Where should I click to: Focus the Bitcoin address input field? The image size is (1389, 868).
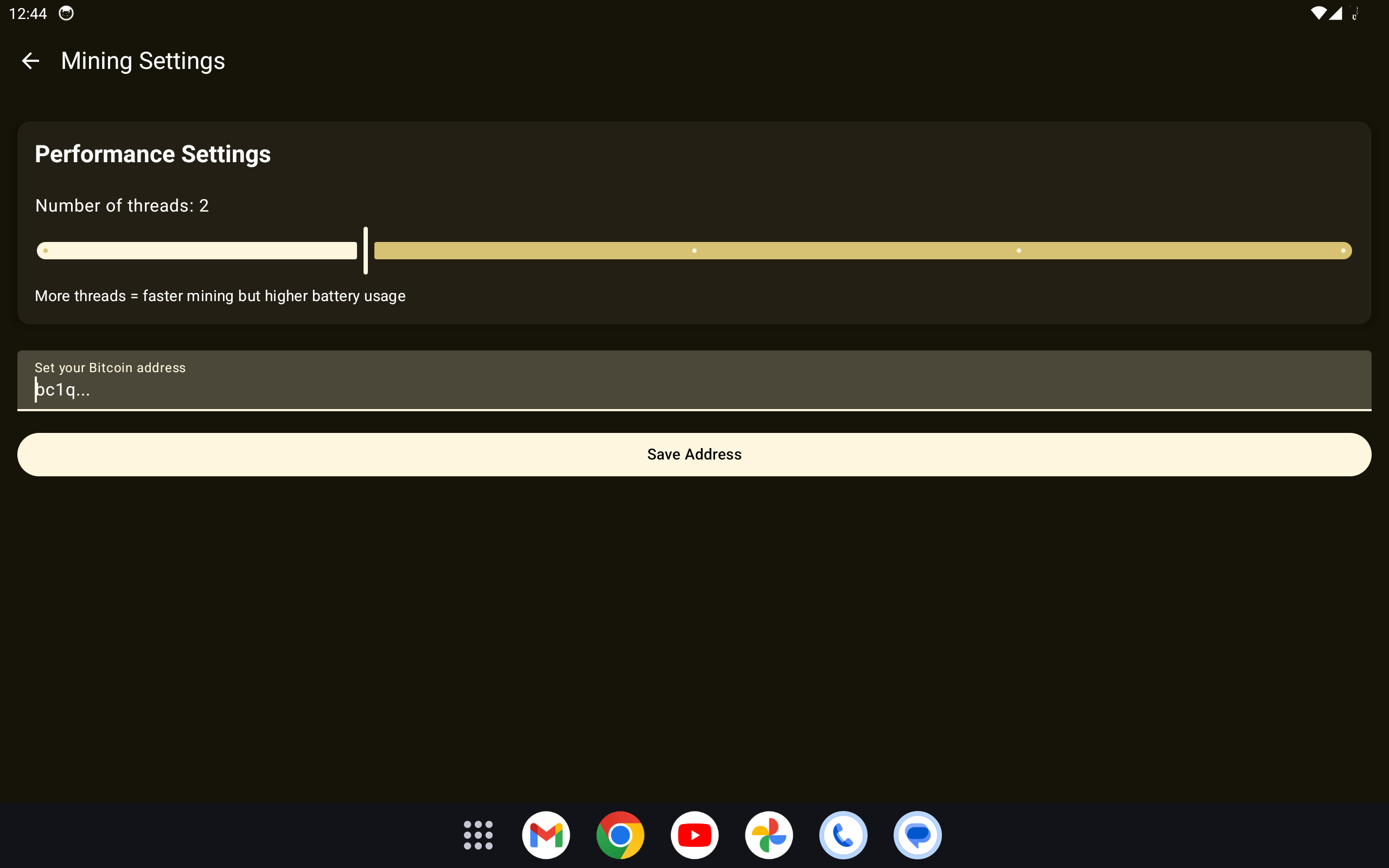click(694, 389)
